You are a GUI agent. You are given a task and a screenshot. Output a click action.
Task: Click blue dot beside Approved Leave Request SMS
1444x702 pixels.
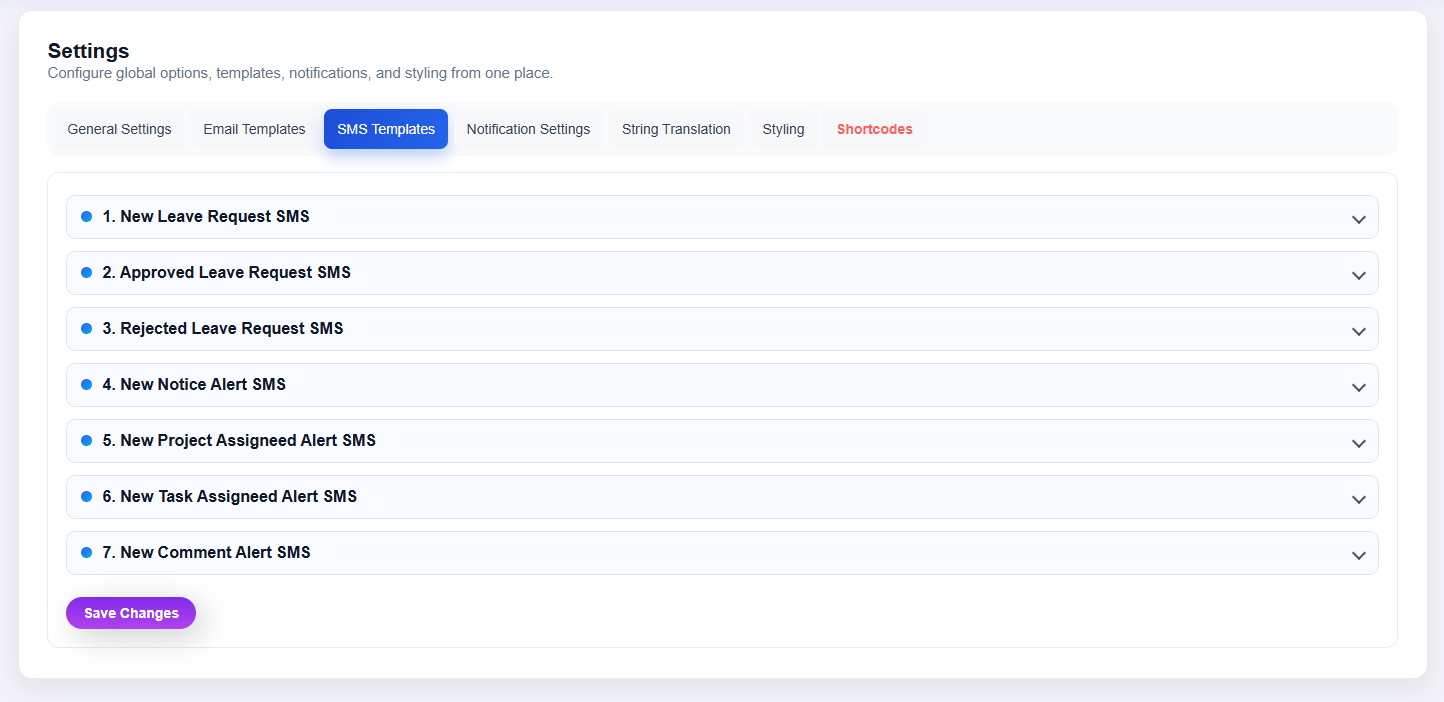pos(86,272)
